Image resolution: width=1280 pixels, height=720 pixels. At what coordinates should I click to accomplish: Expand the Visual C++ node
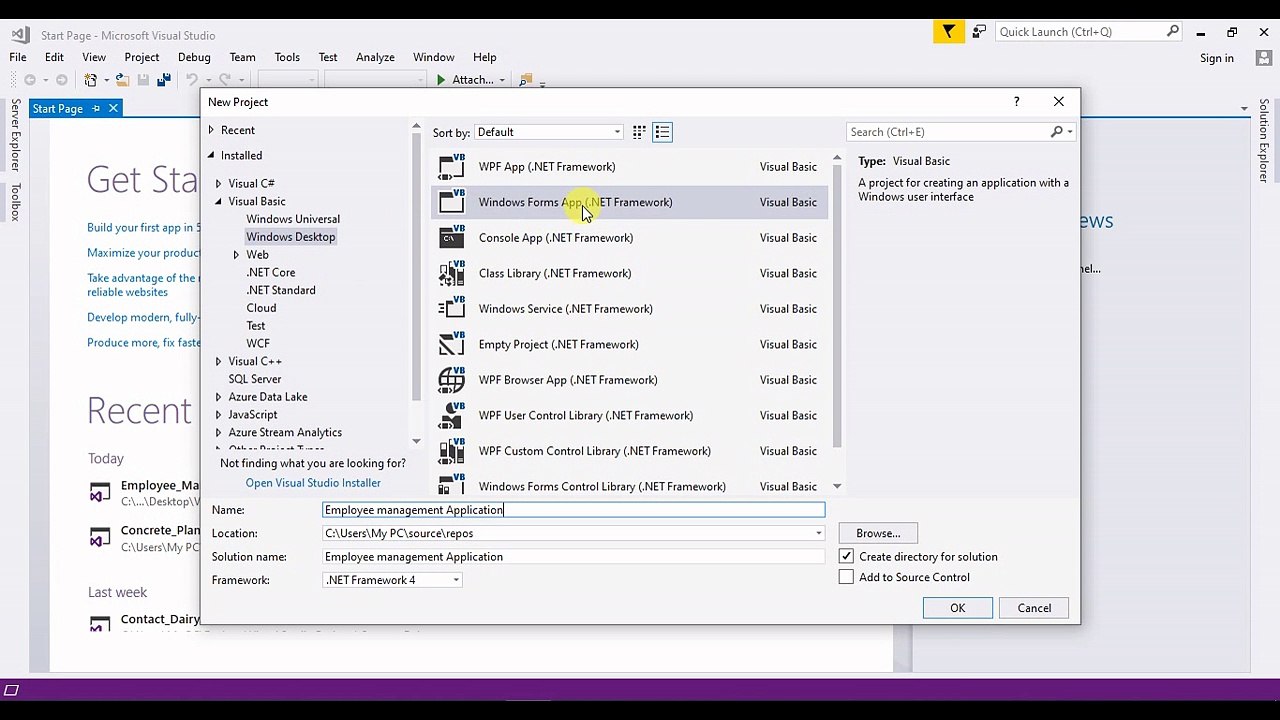tap(219, 361)
